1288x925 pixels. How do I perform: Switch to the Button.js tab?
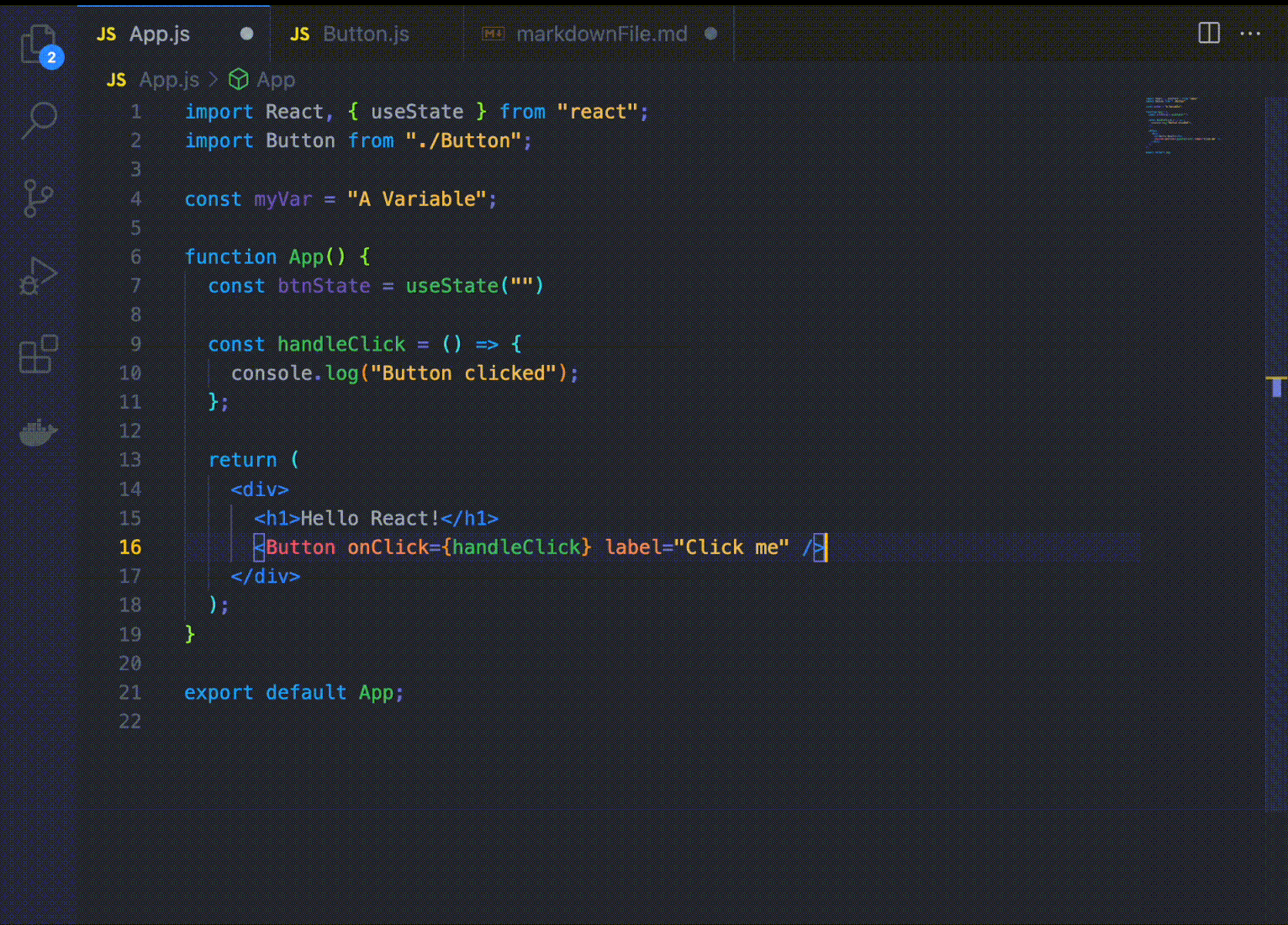[x=365, y=34]
